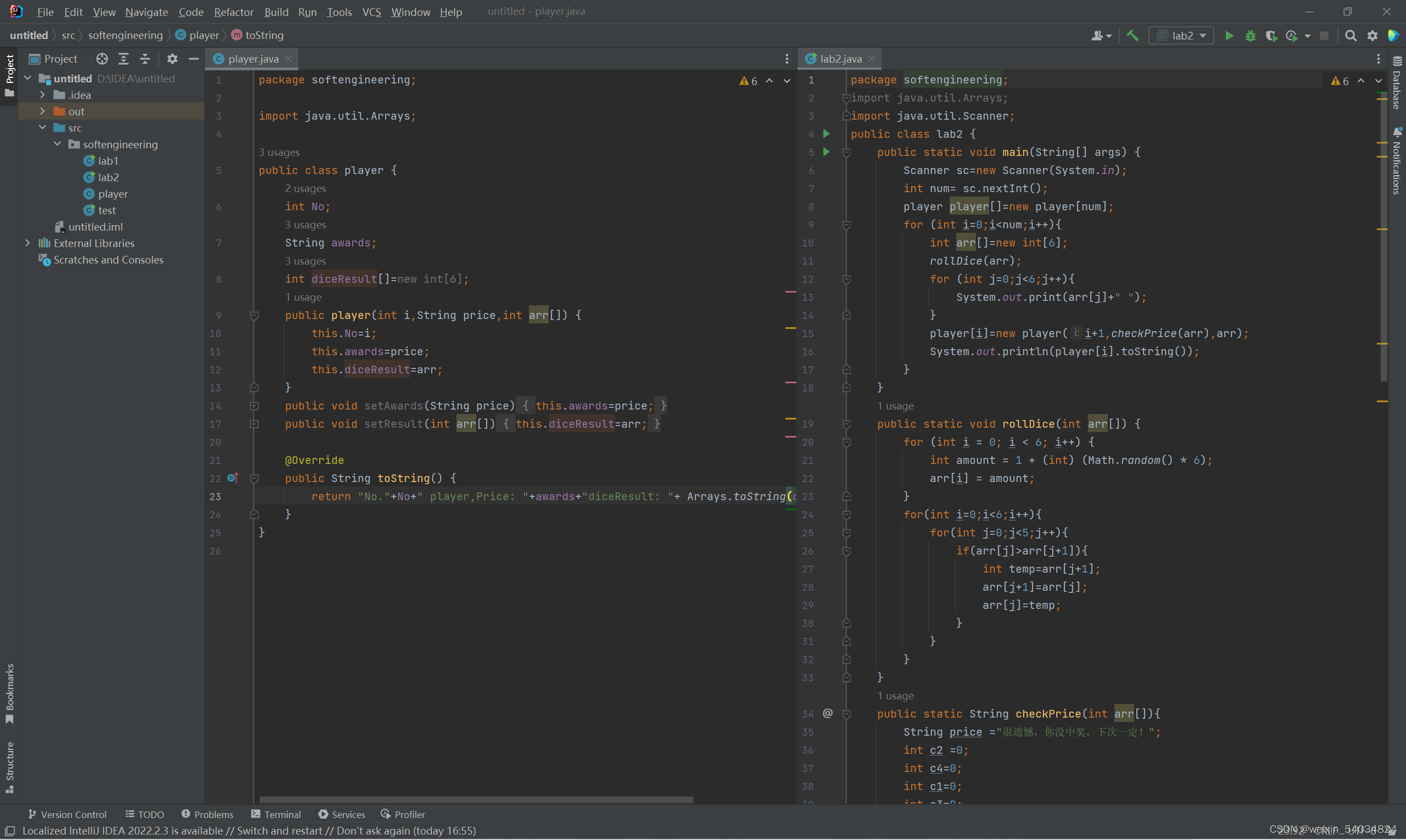Click the select opened file crosshair icon
The width and height of the screenshot is (1406, 840).
coord(102,59)
